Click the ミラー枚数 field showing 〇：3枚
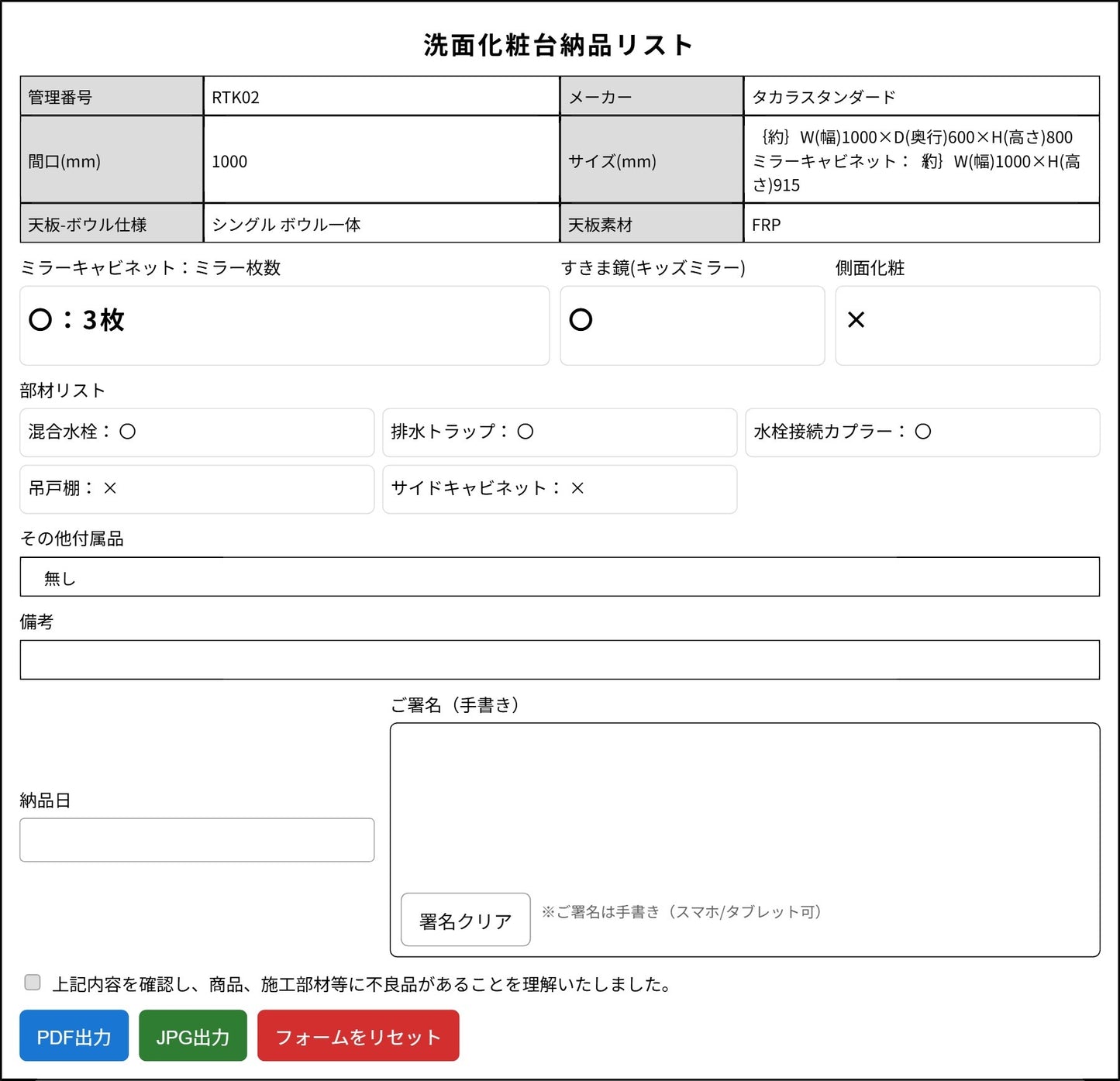The height and width of the screenshot is (1081, 1120). (284, 325)
